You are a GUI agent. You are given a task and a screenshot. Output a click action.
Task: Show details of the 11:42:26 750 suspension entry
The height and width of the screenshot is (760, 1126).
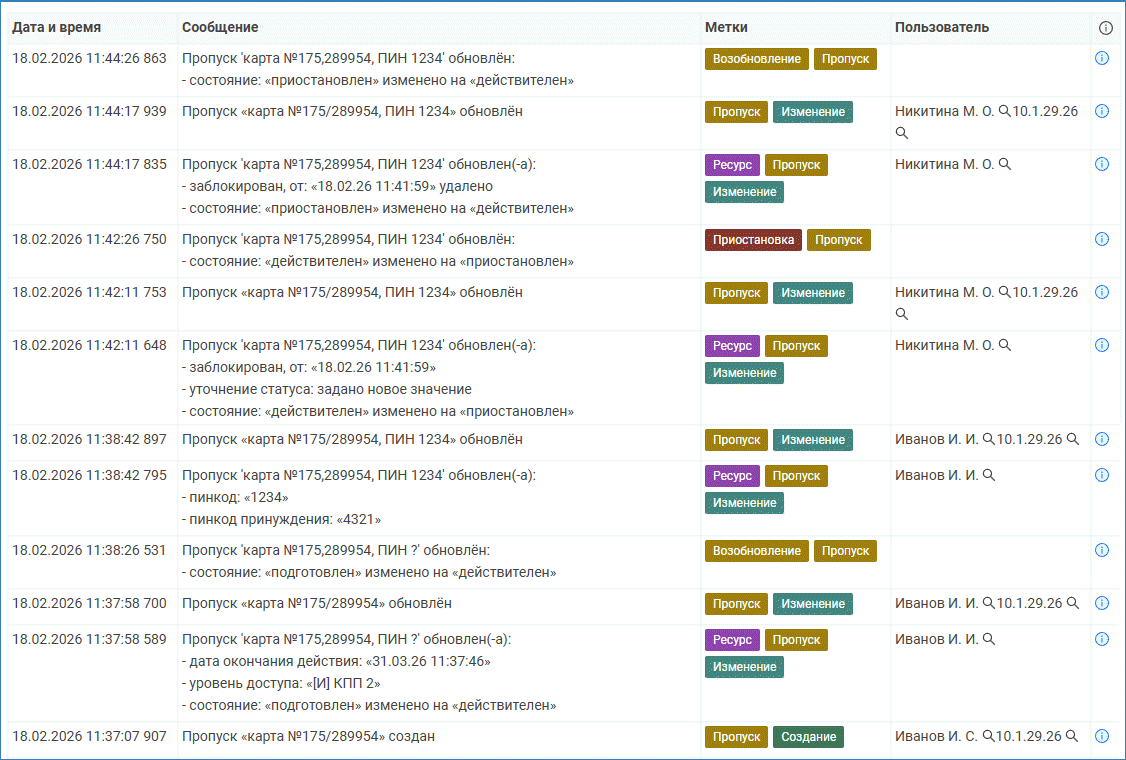tap(1102, 239)
